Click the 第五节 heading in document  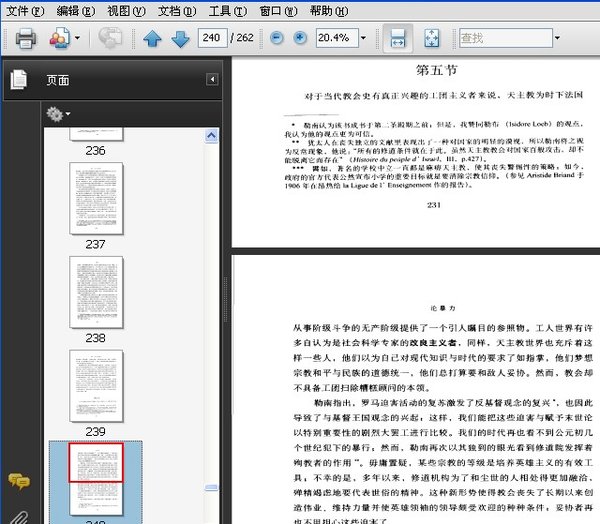[x=437, y=70]
